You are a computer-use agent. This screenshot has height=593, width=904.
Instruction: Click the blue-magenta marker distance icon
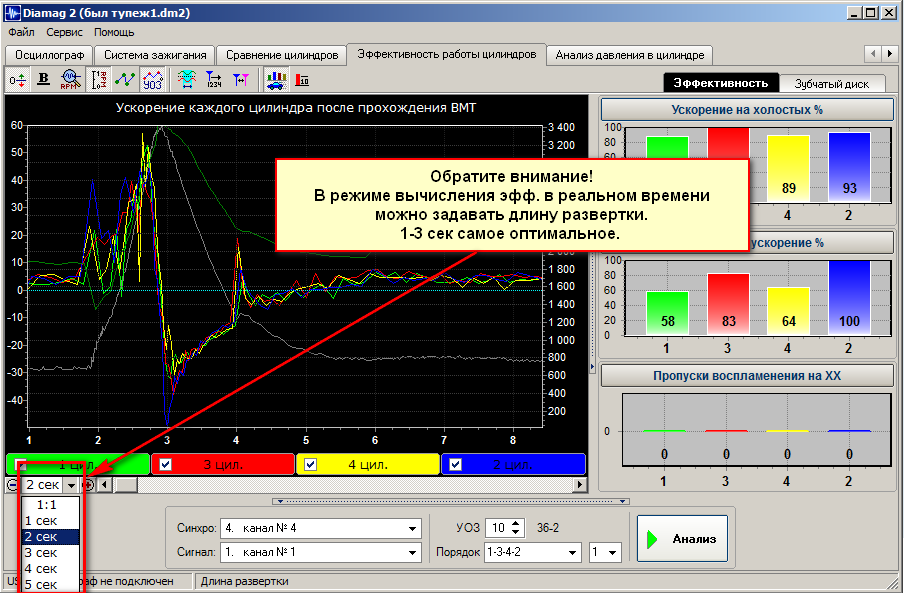pyautogui.click(x=241, y=80)
